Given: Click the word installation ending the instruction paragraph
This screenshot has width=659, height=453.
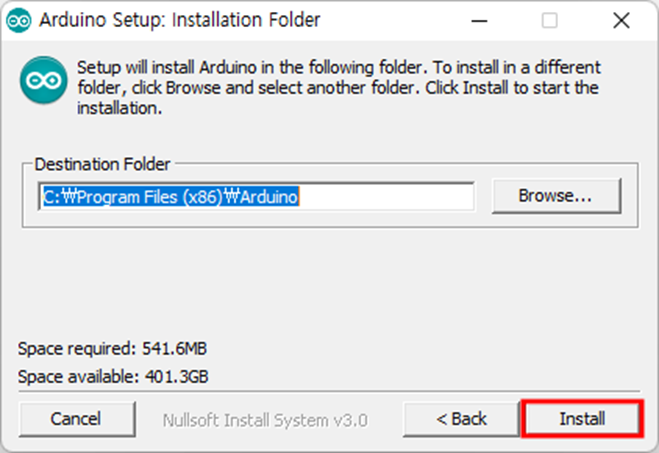Looking at the screenshot, I should coord(119,108).
